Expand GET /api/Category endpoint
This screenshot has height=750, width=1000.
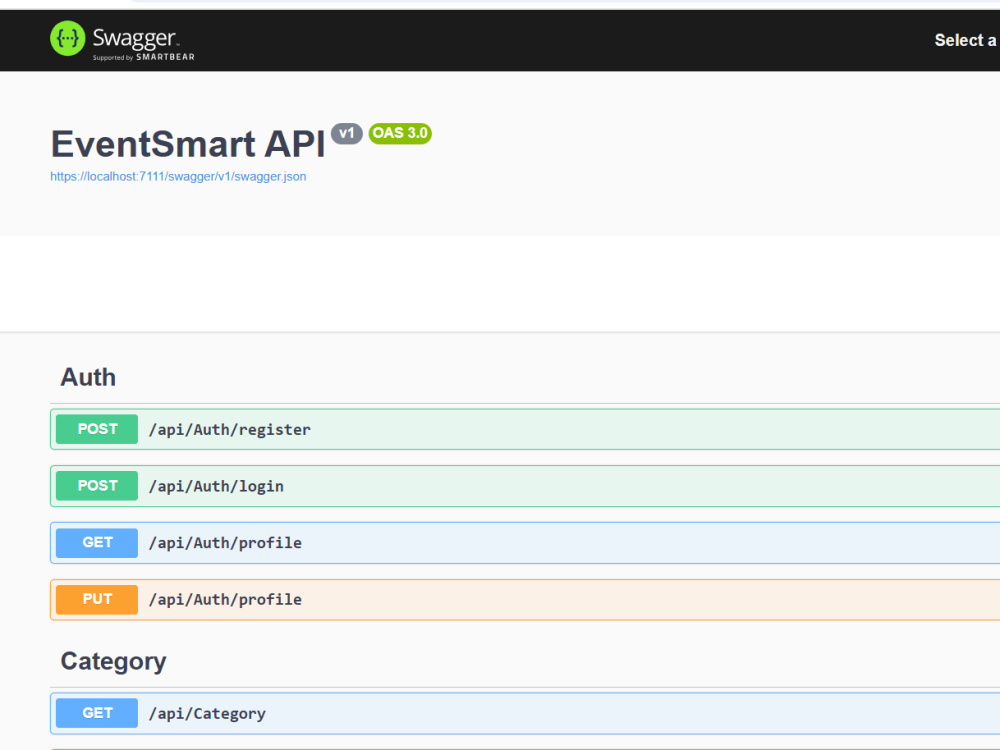(525, 713)
